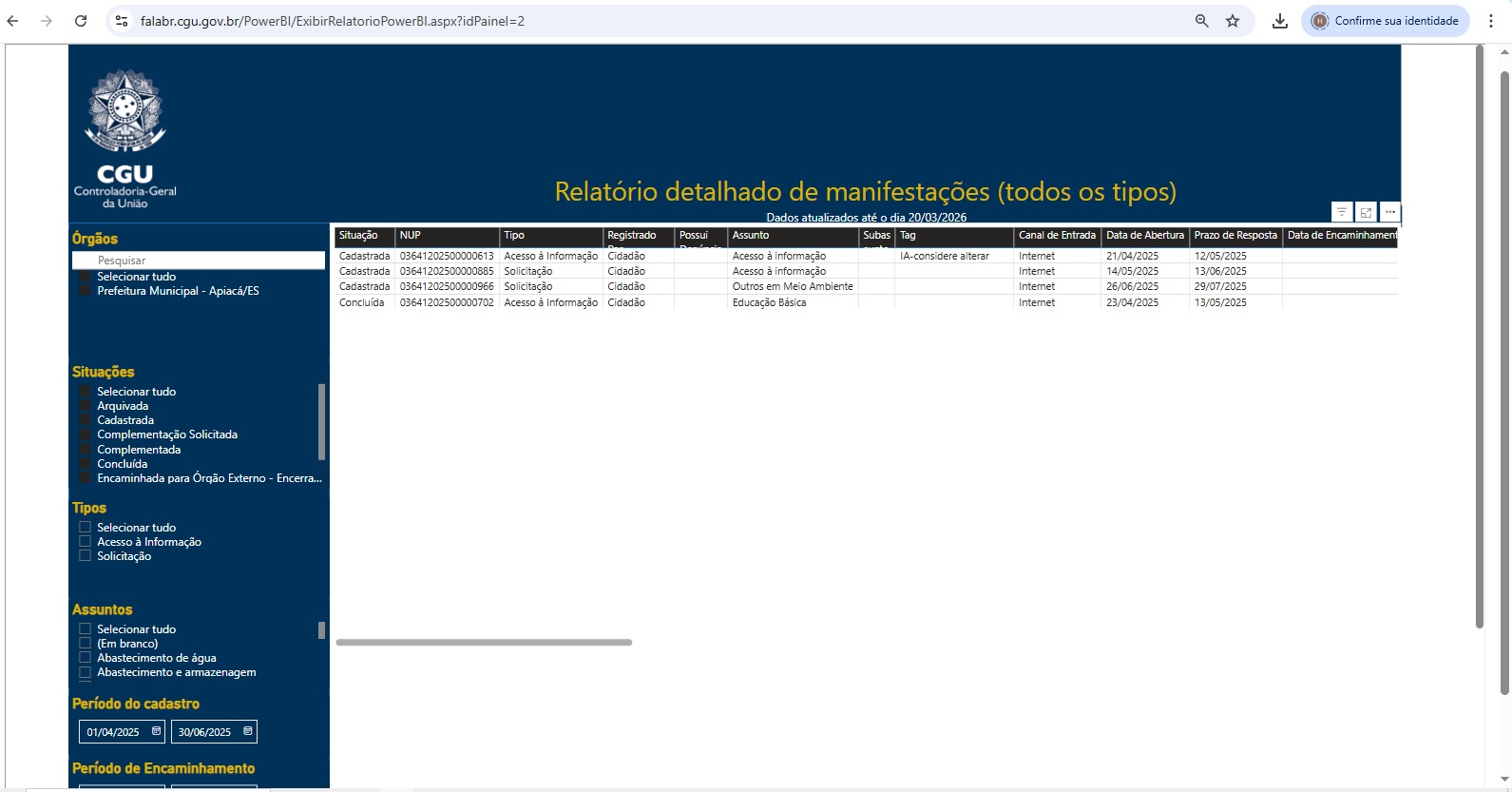Toggle 'Prefeitura Municipal - Apiacá/ES' checkbox

point(86,291)
